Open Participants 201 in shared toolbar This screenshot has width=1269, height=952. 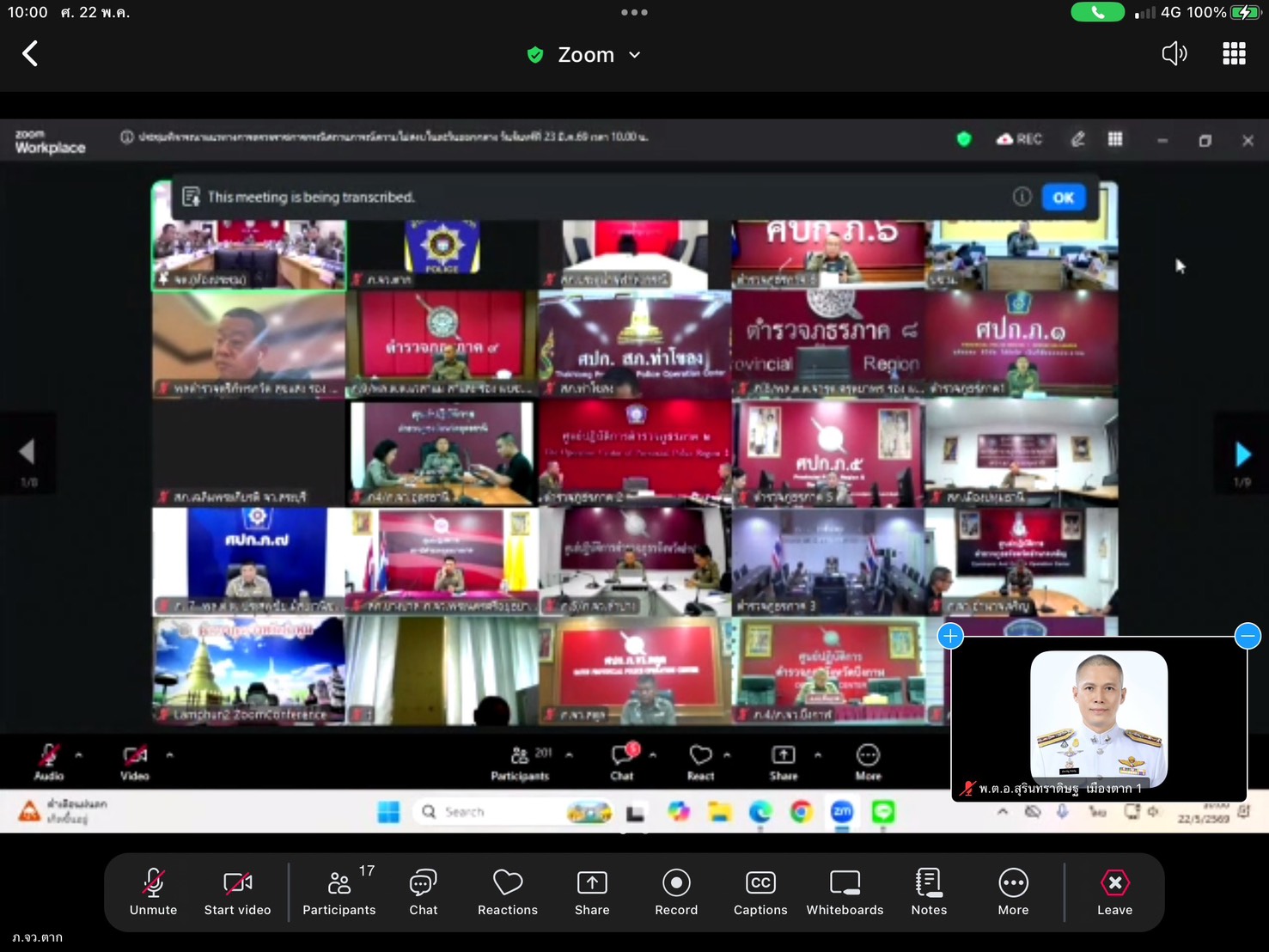pos(521,762)
